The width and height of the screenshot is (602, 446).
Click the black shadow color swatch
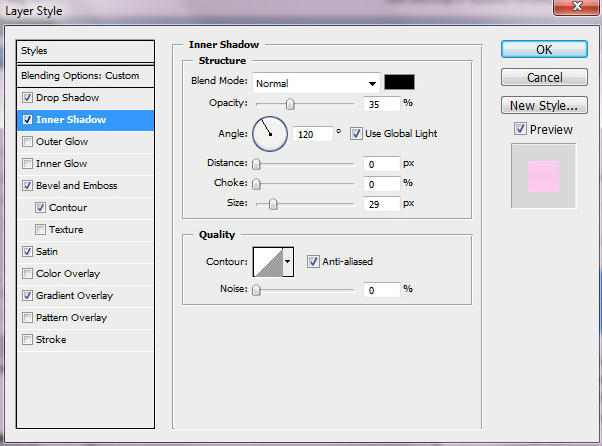click(400, 82)
